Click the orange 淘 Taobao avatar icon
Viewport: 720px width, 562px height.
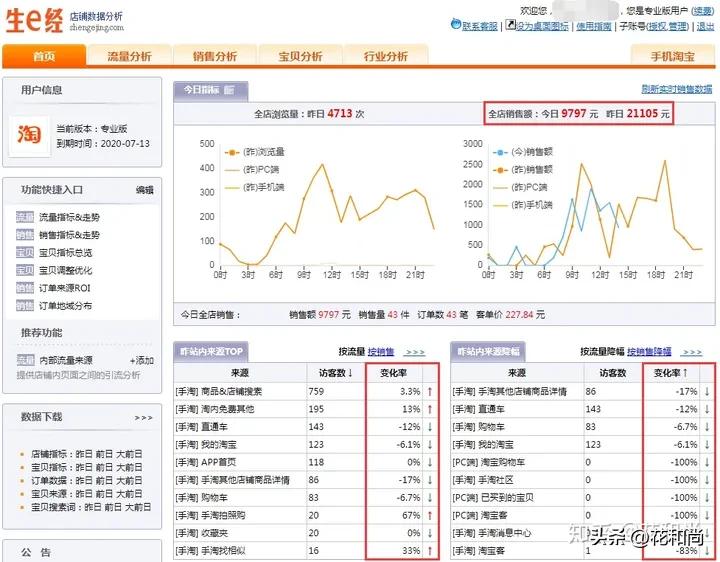click(x=29, y=135)
